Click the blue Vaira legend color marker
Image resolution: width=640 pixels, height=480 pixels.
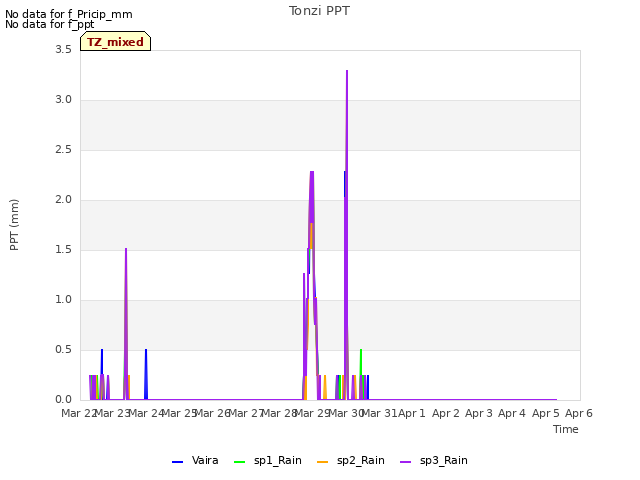[178, 462]
